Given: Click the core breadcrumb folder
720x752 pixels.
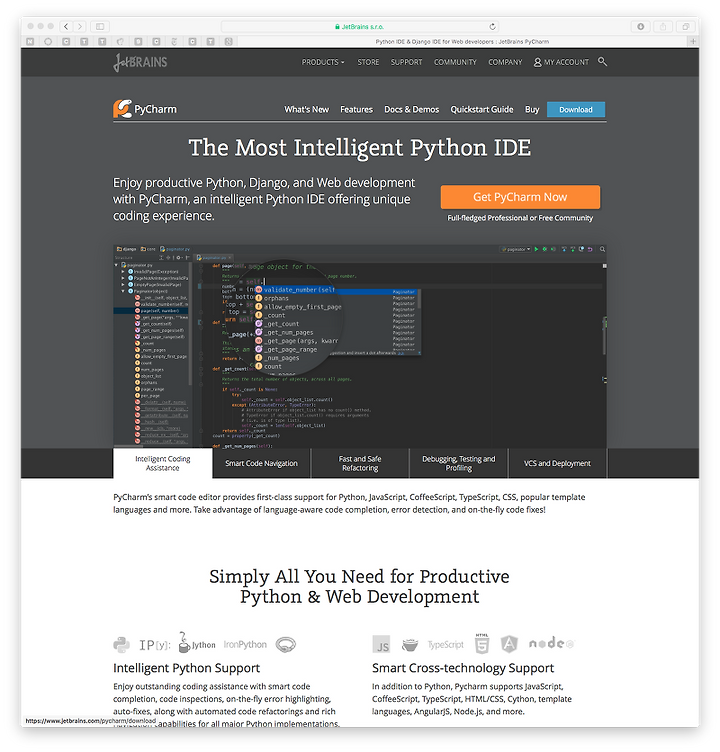Looking at the screenshot, I should [x=148, y=249].
